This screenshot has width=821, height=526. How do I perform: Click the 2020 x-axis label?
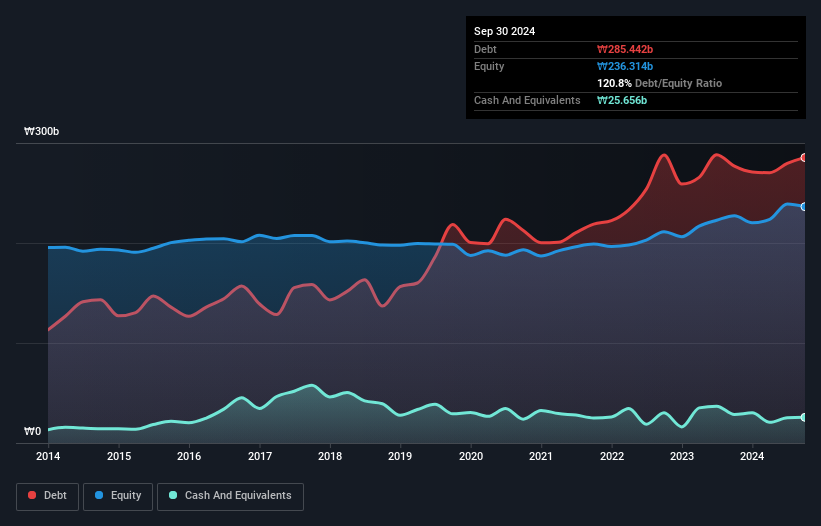[471, 456]
